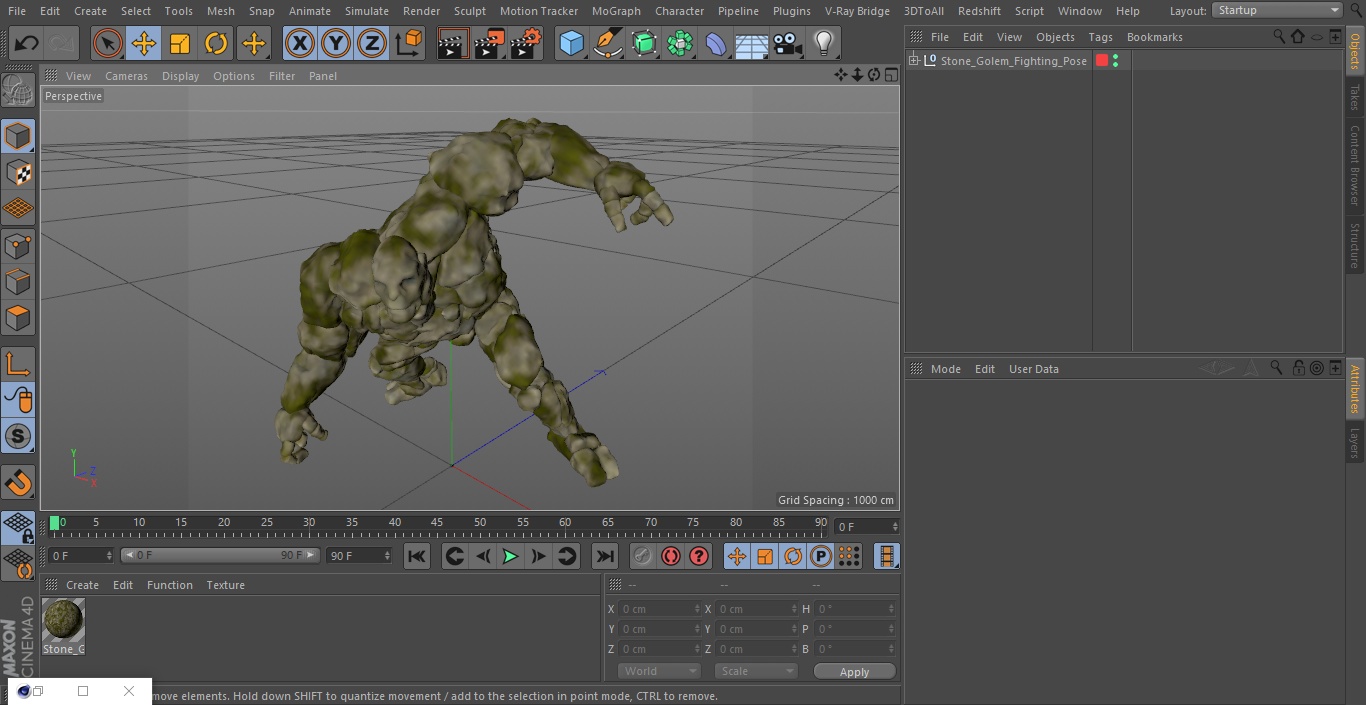Switch to Points mode
Viewport: 1366px width, 705px height.
click(x=18, y=245)
